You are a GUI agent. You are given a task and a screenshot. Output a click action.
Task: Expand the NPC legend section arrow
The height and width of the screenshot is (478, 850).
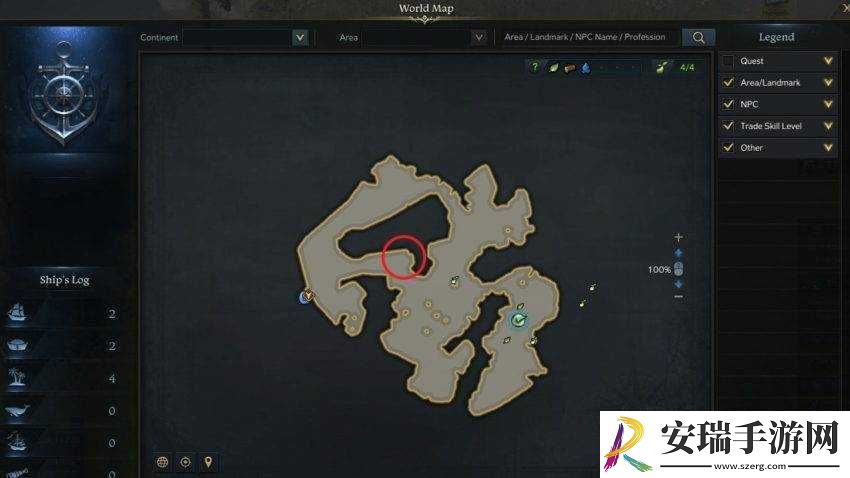828,104
